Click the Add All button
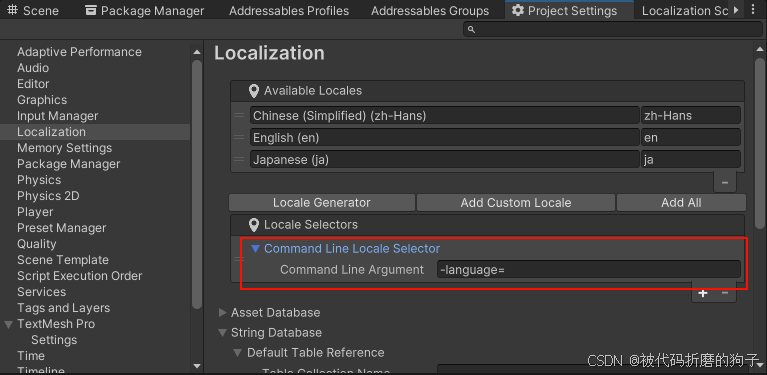767x375 pixels. click(681, 203)
